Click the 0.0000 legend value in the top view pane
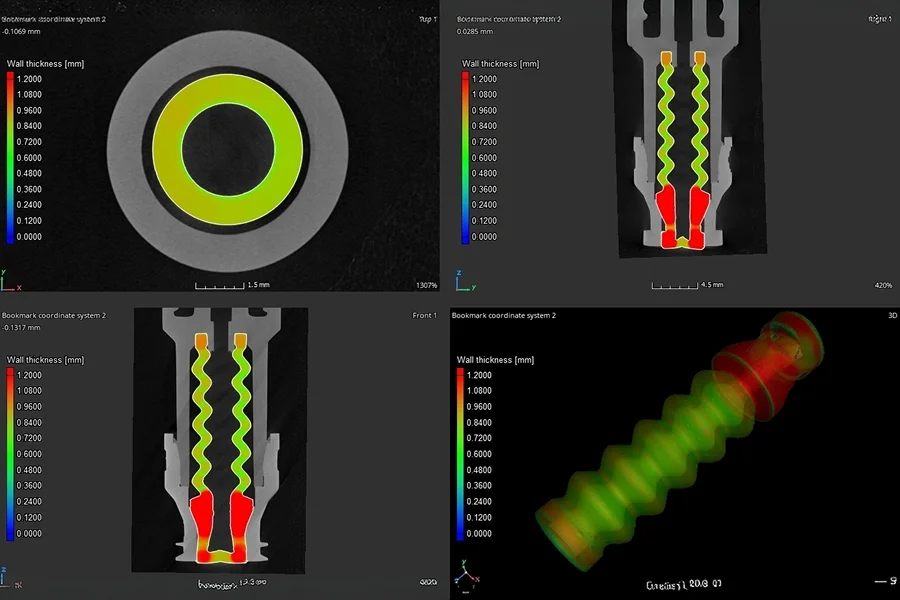Image resolution: width=900 pixels, height=600 pixels. pos(29,237)
